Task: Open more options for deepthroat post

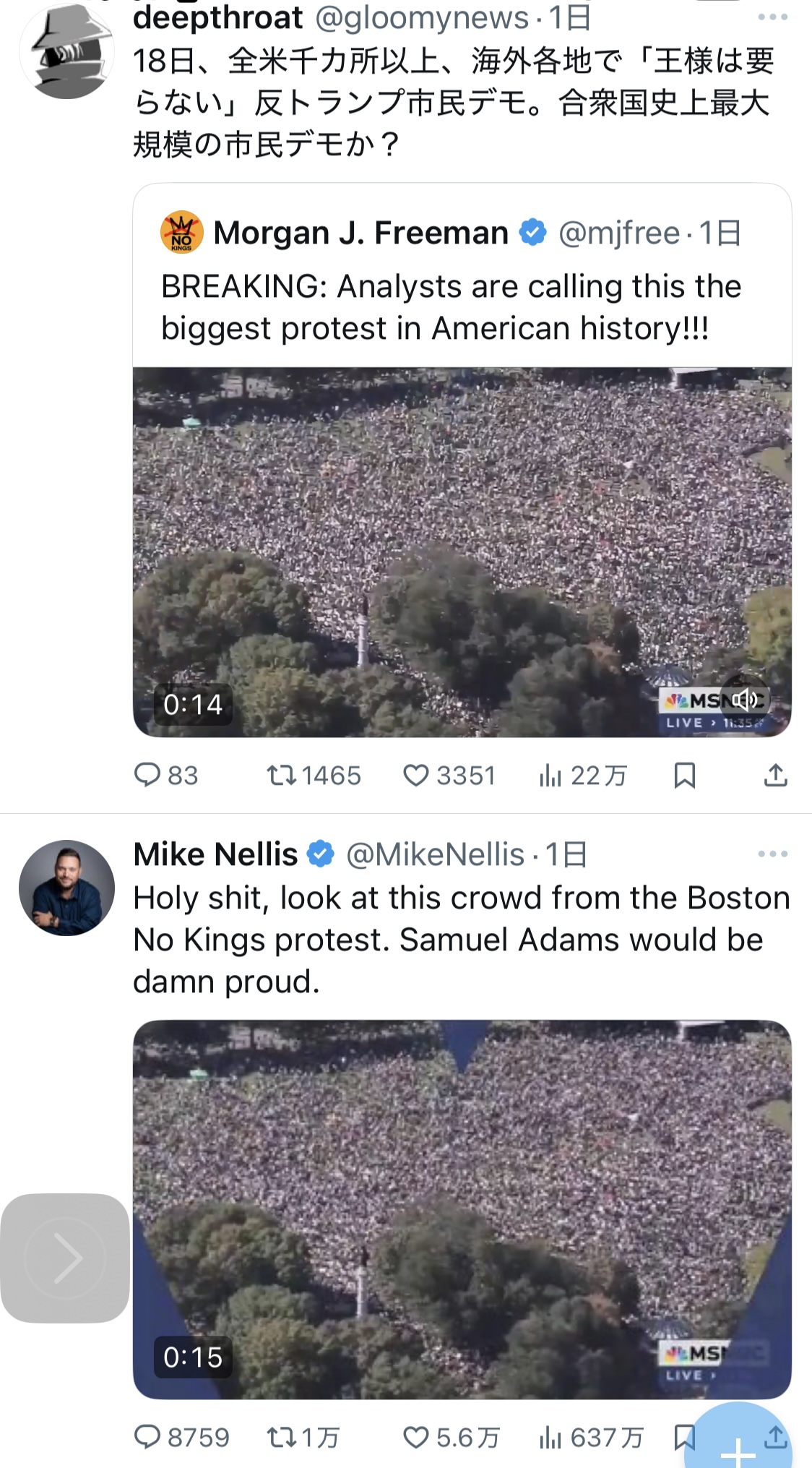Action: [772, 17]
